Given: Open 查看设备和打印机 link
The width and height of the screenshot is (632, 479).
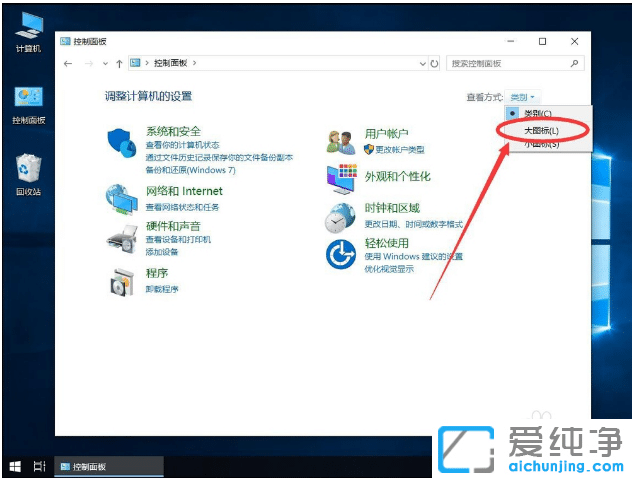Looking at the screenshot, I should click(x=178, y=239).
